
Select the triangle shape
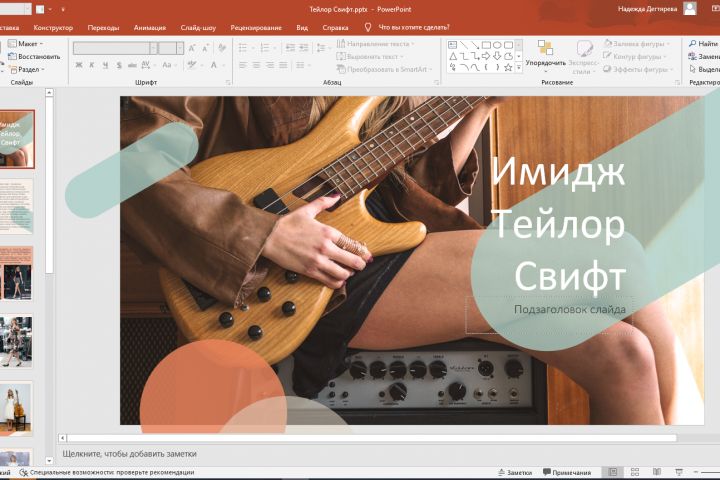click(x=453, y=56)
